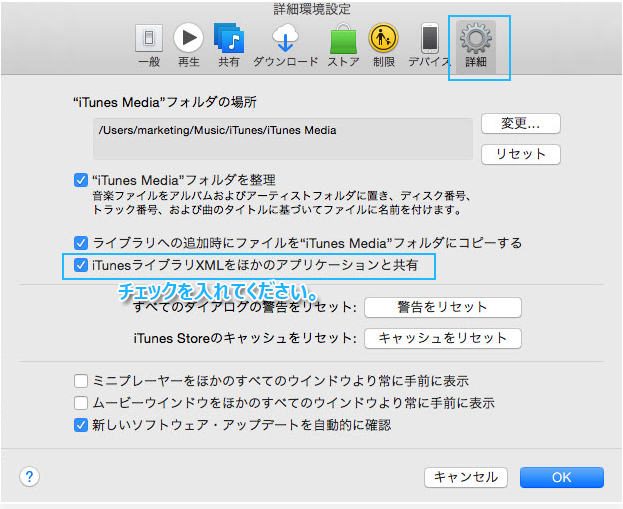The image size is (623, 509).
Task: Click the 一般 tab label
Action: [x=149, y=62]
